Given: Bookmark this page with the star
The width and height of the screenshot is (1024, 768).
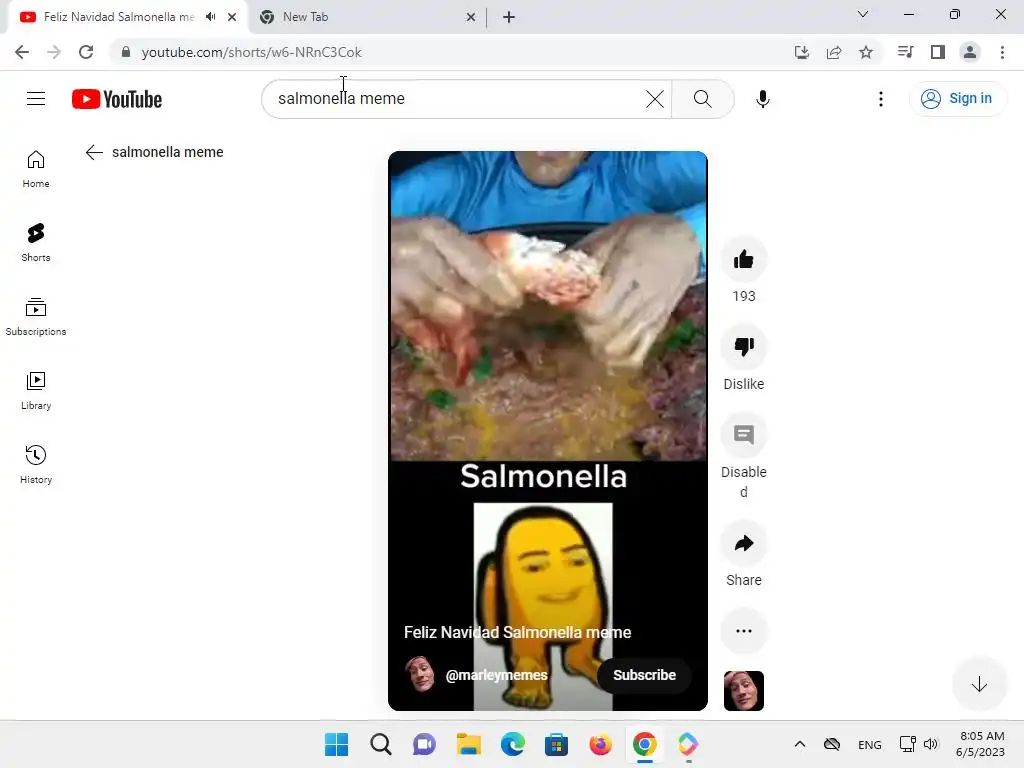Looking at the screenshot, I should point(865,52).
